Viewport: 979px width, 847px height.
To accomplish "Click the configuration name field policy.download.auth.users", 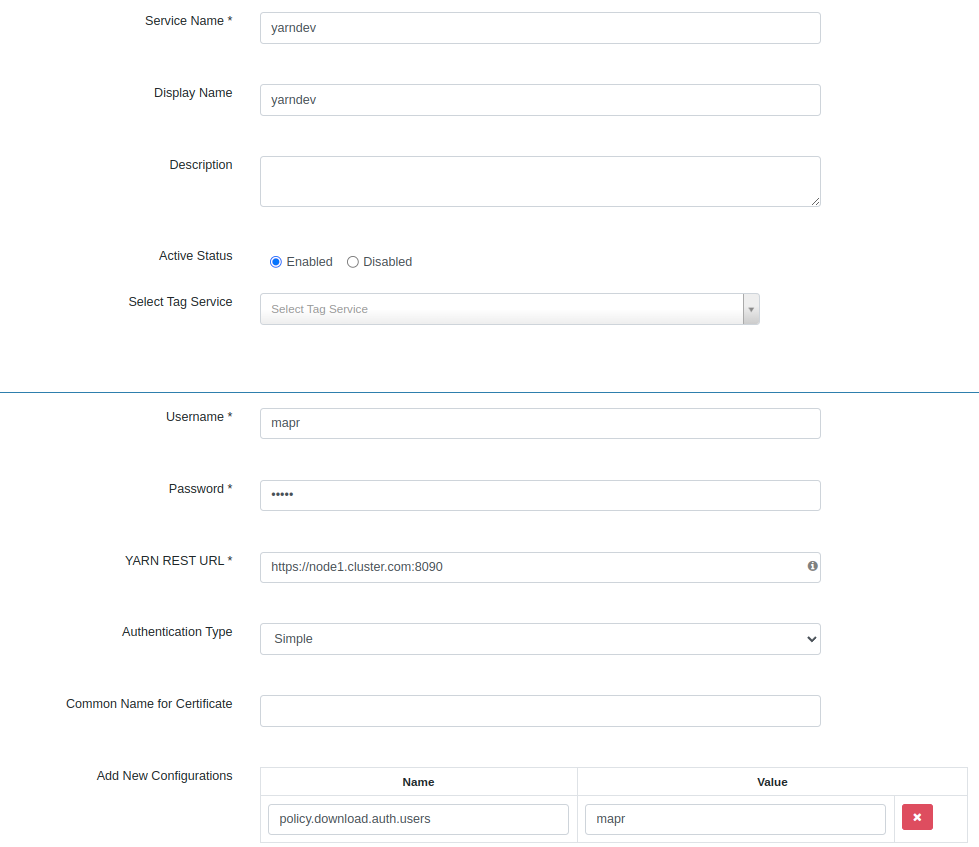I will tap(418, 819).
